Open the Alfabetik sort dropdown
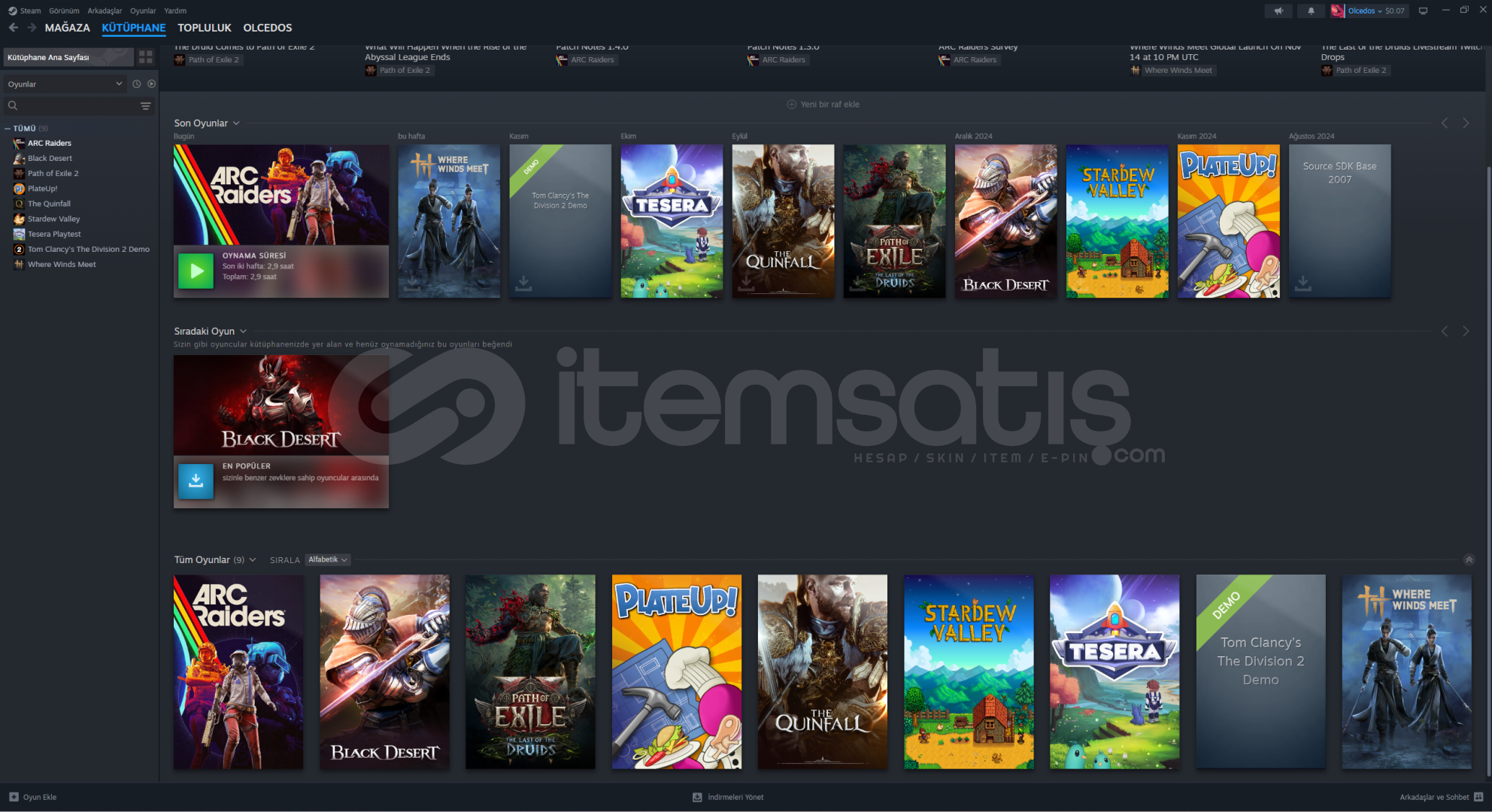Image resolution: width=1492 pixels, height=812 pixels. click(x=328, y=560)
